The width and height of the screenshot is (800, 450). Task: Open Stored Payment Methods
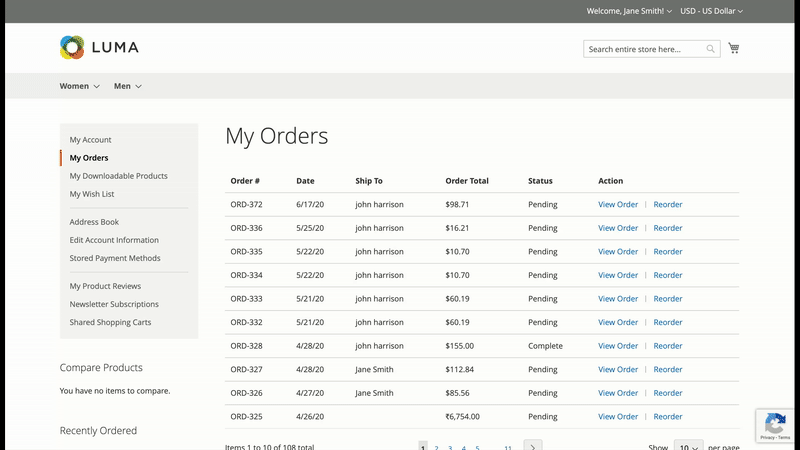(115, 258)
